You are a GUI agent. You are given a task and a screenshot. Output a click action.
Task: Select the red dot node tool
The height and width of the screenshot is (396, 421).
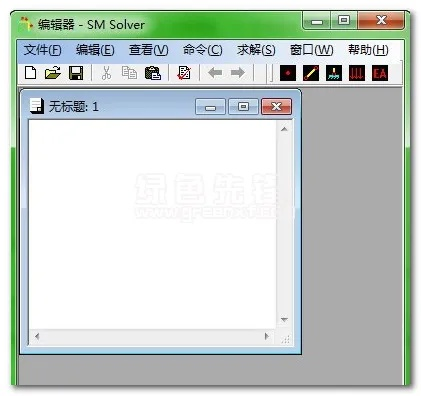pyautogui.click(x=288, y=73)
